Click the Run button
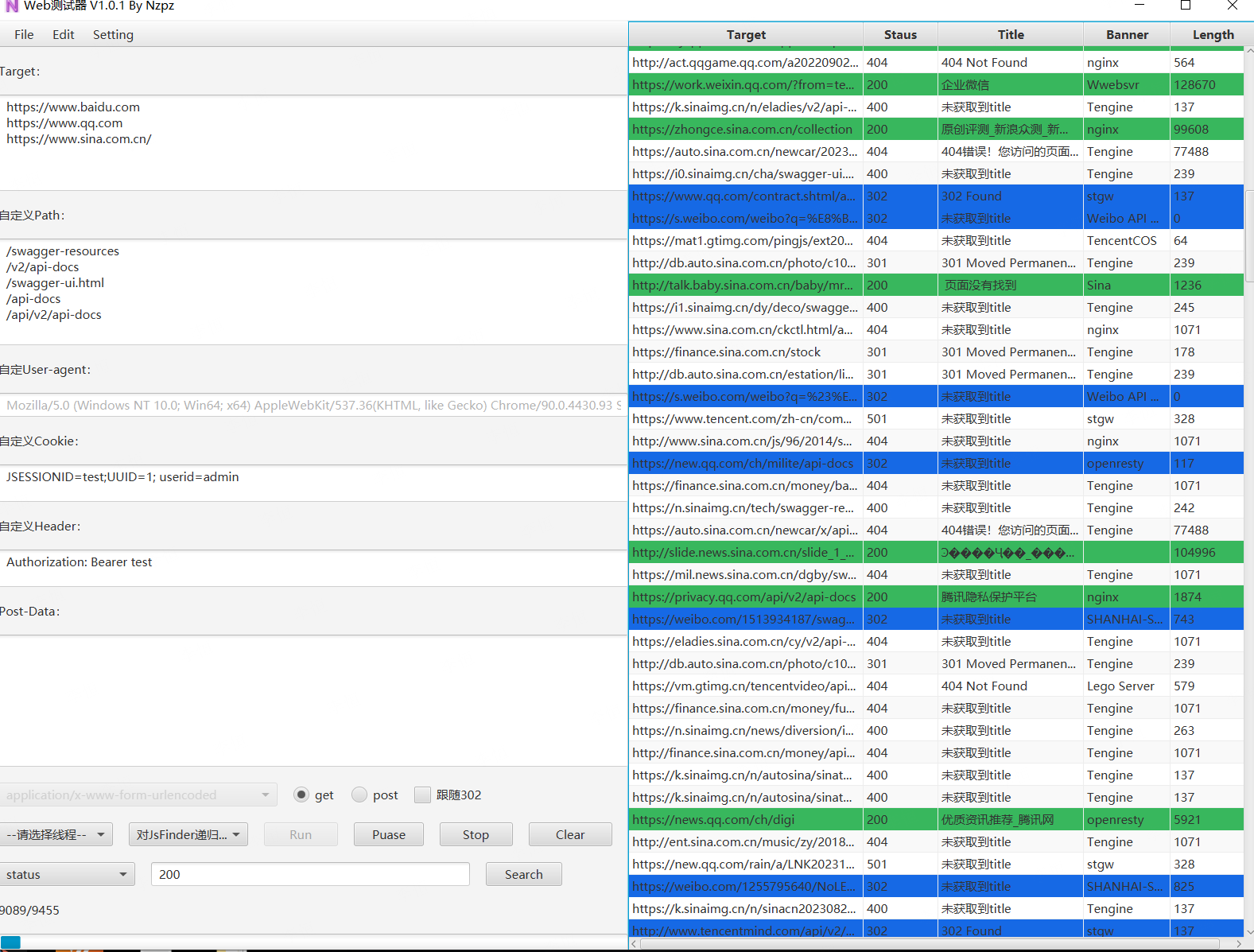This screenshot has height=952, width=1254. point(301,834)
